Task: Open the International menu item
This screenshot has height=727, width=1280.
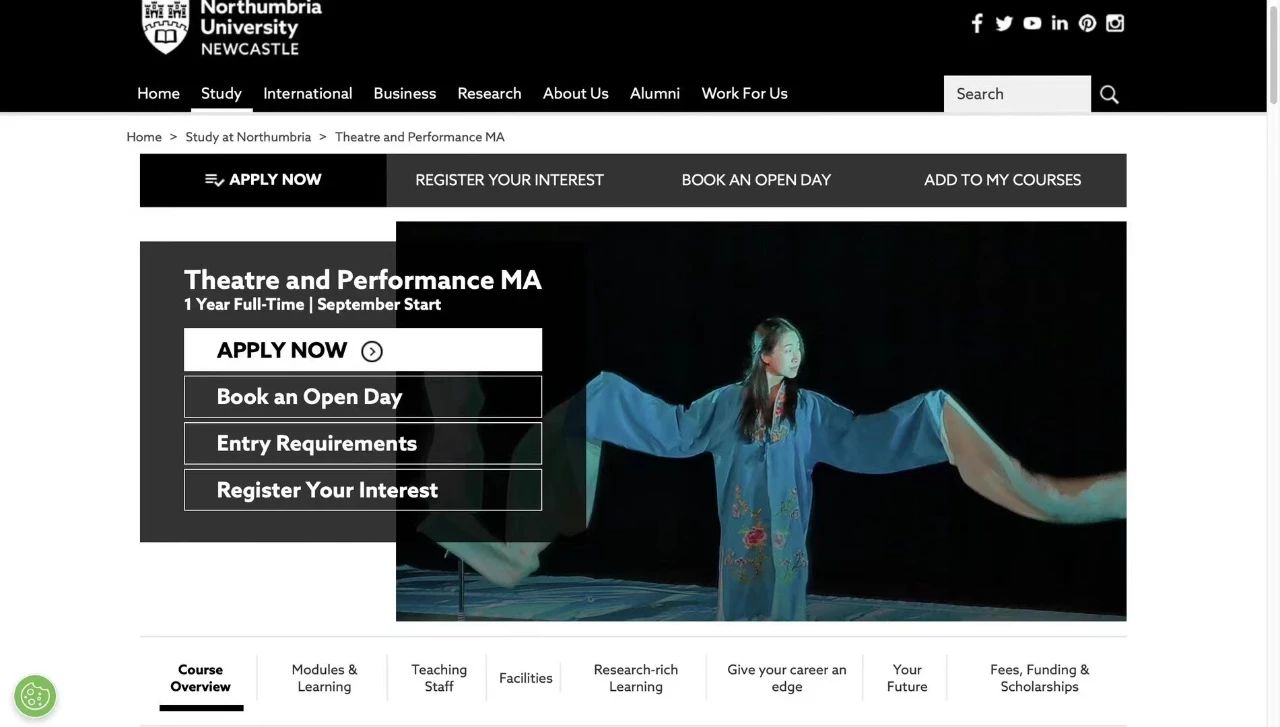Action: (307, 93)
